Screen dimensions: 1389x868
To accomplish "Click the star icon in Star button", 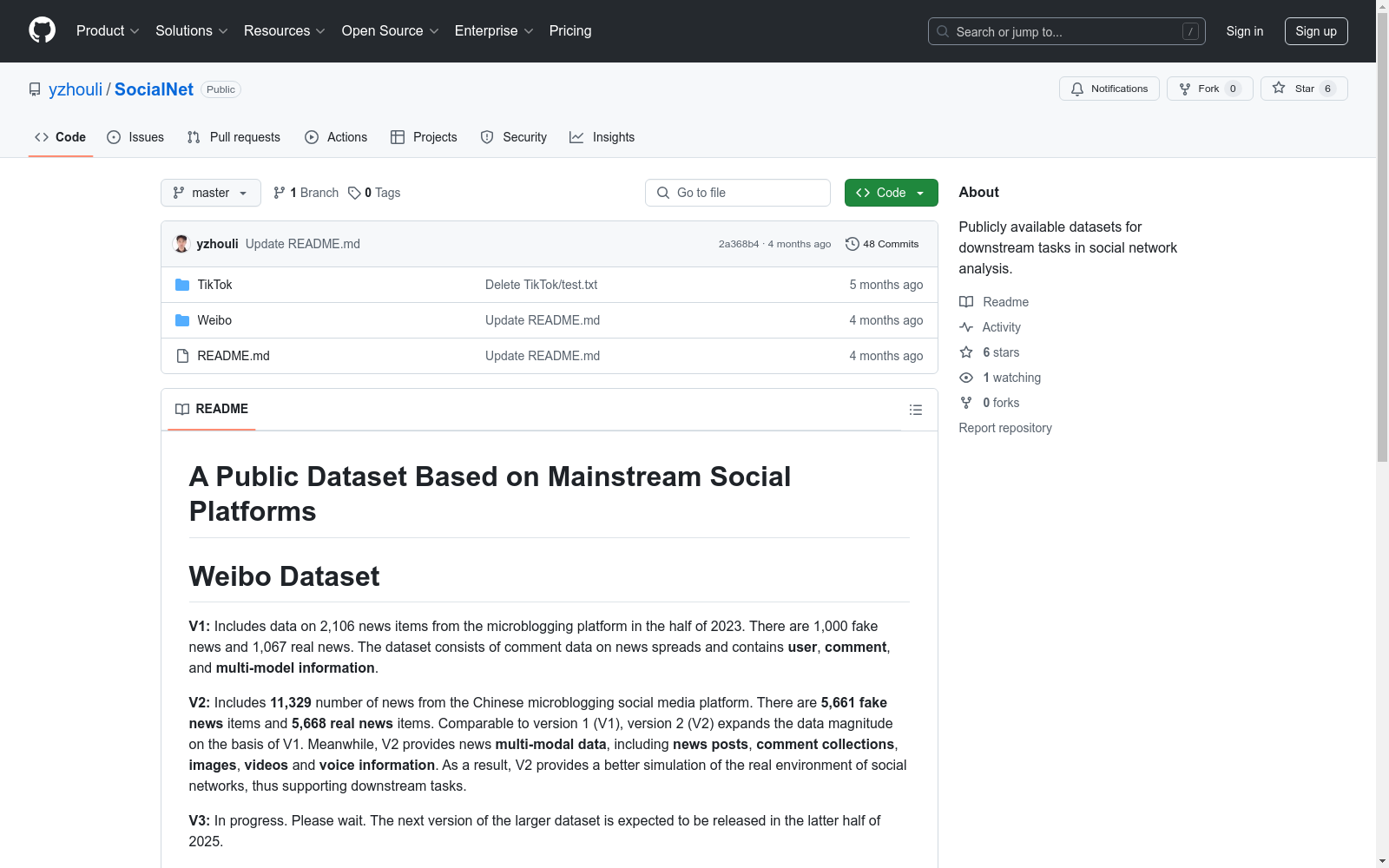I will coord(1279,88).
